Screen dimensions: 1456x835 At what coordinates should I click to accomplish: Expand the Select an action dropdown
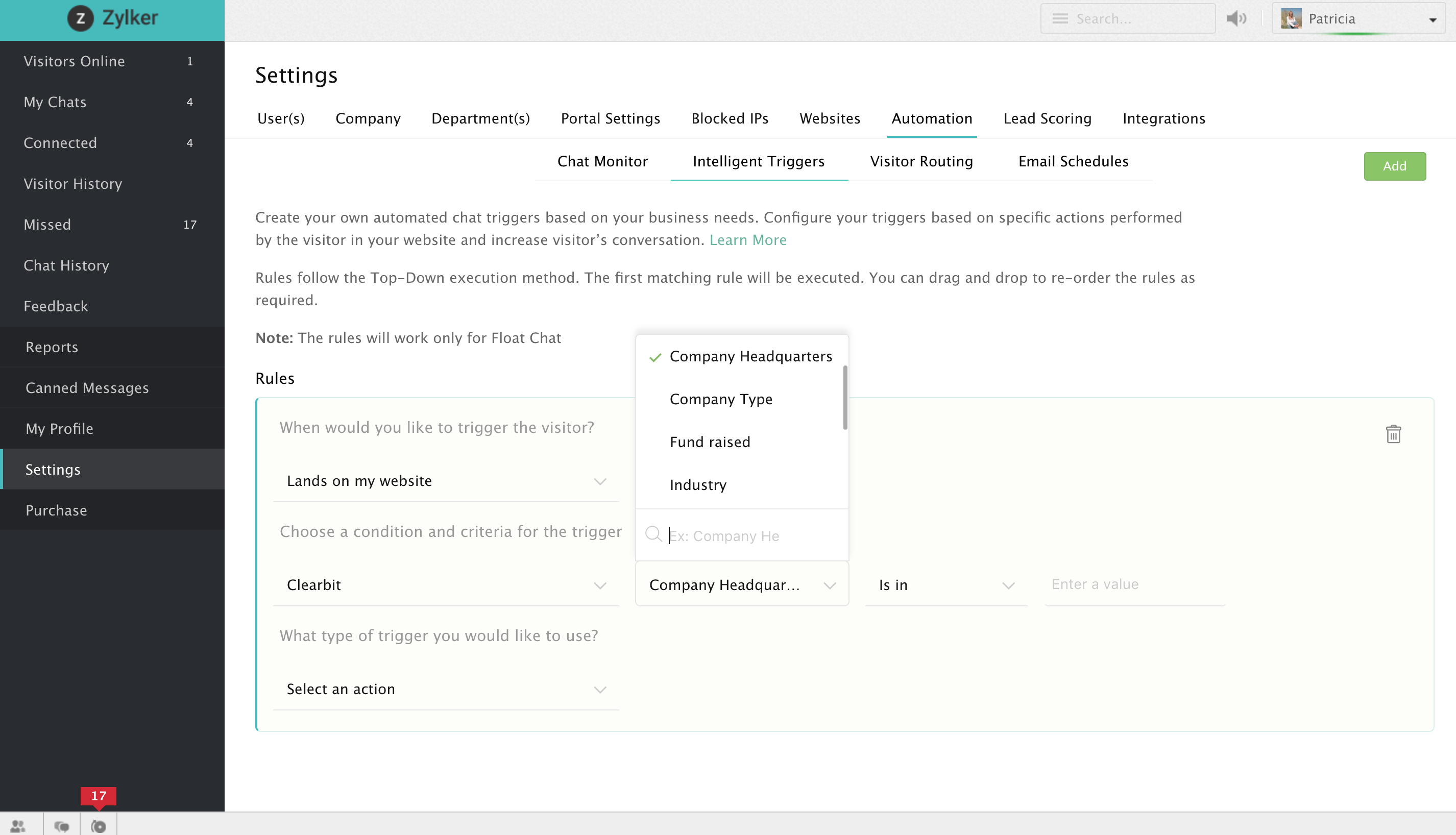point(446,689)
